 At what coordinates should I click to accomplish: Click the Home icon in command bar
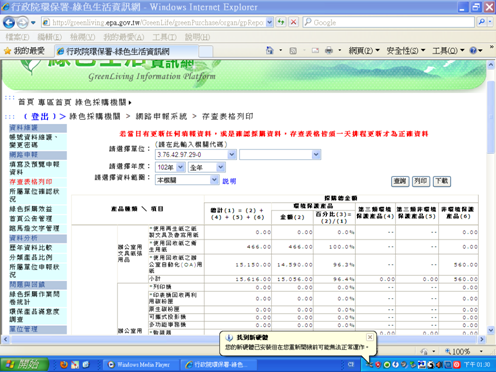tap(269, 51)
